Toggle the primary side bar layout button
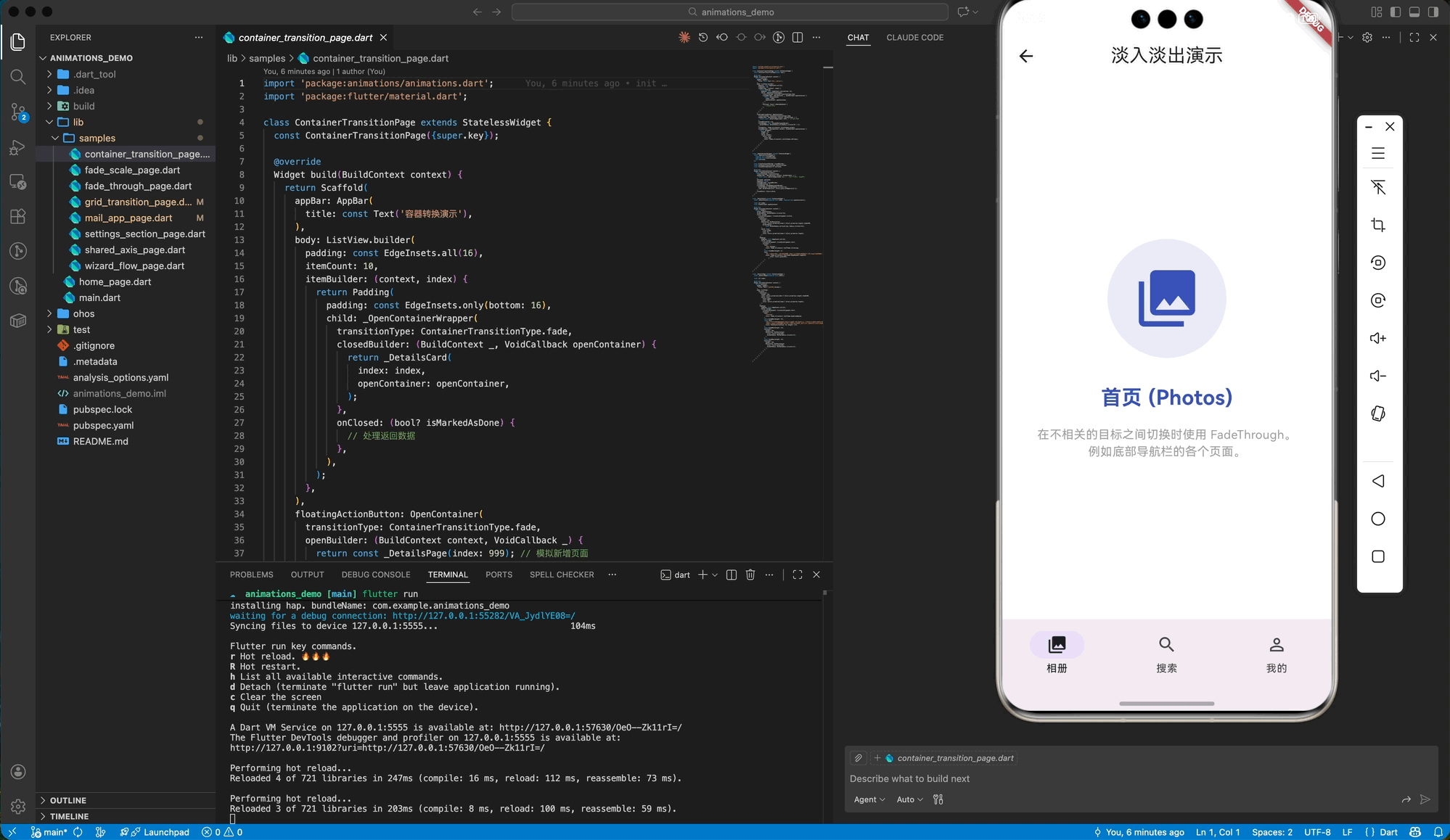Screen dimensions: 1450x840 coord(1396,12)
